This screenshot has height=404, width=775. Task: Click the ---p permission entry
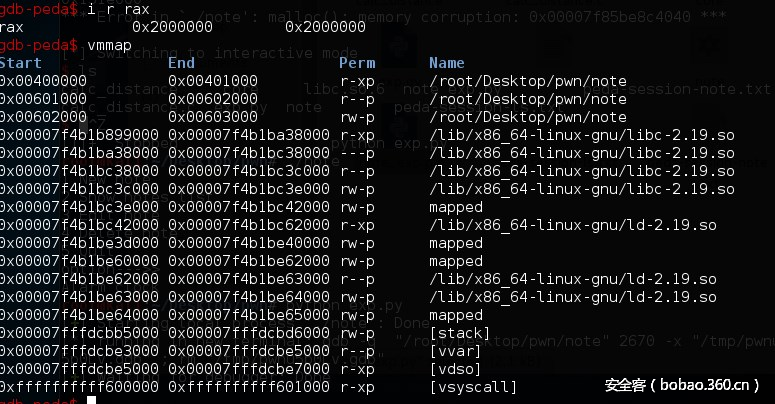coord(357,153)
